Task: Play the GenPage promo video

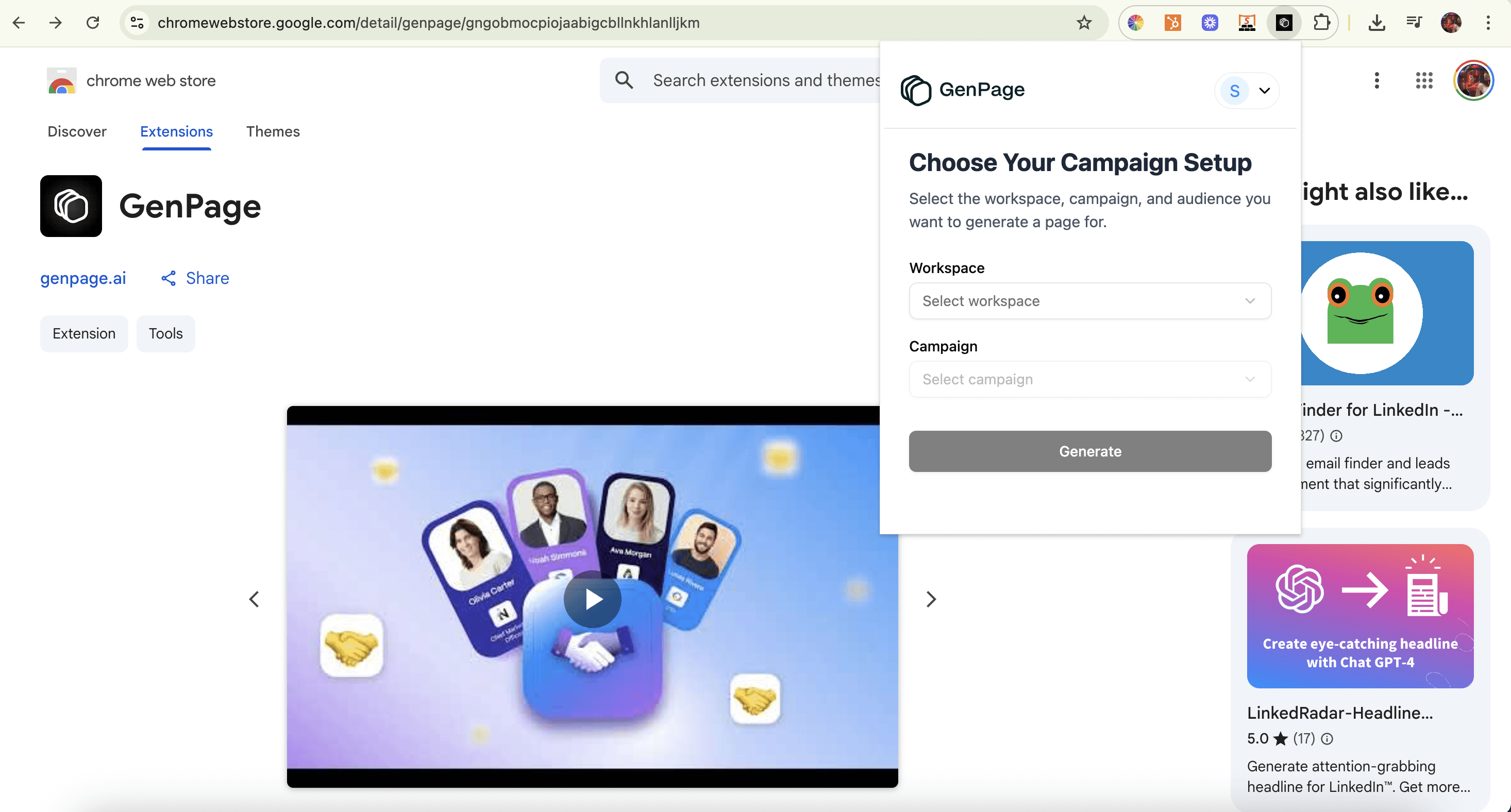Action: (x=592, y=599)
